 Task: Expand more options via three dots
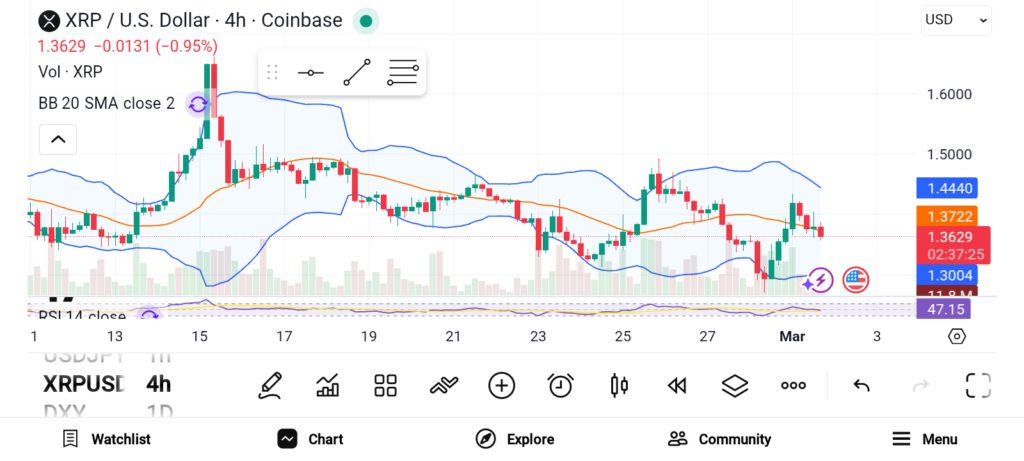tap(794, 385)
